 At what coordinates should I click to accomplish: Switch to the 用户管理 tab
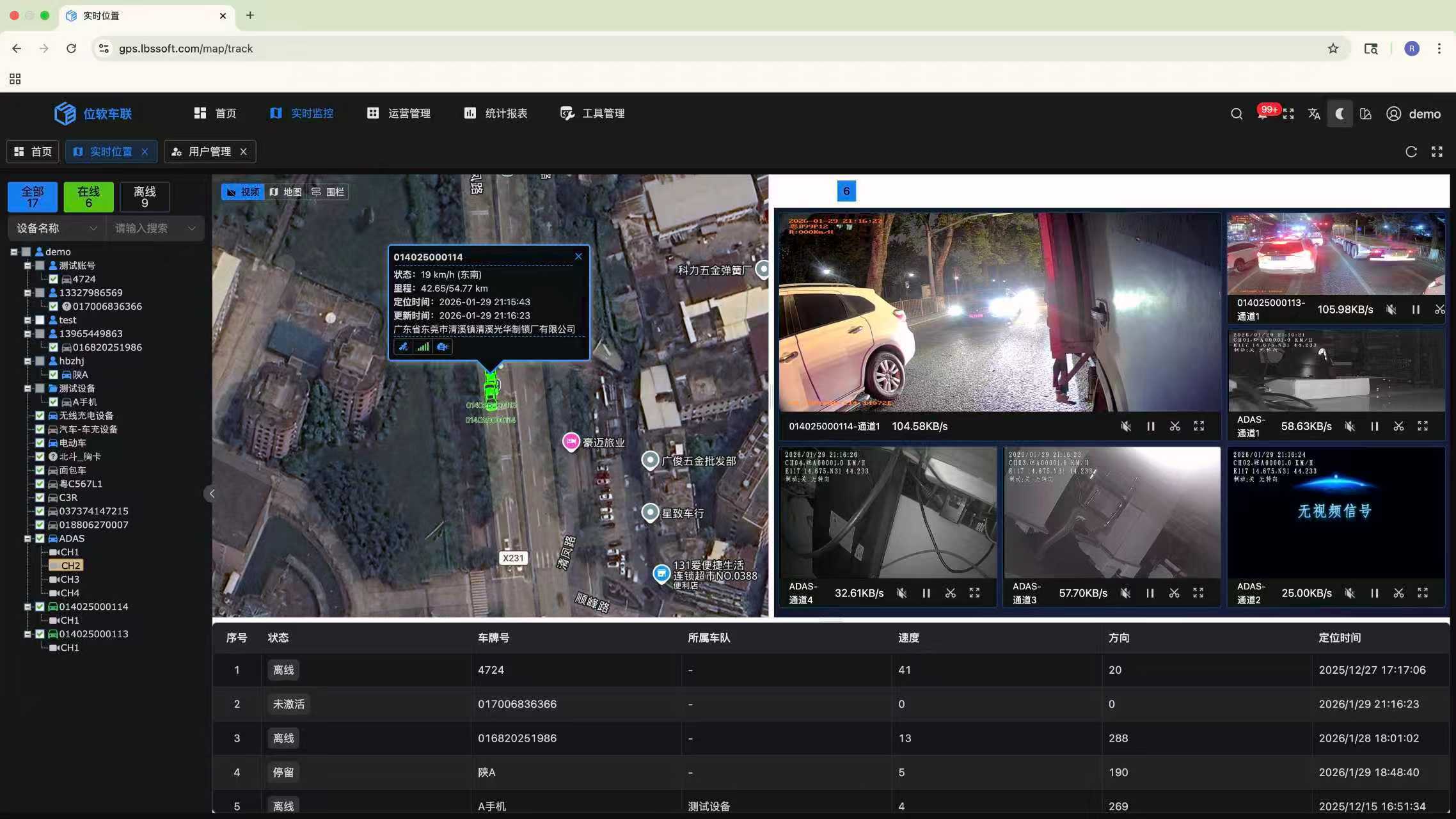pos(209,152)
